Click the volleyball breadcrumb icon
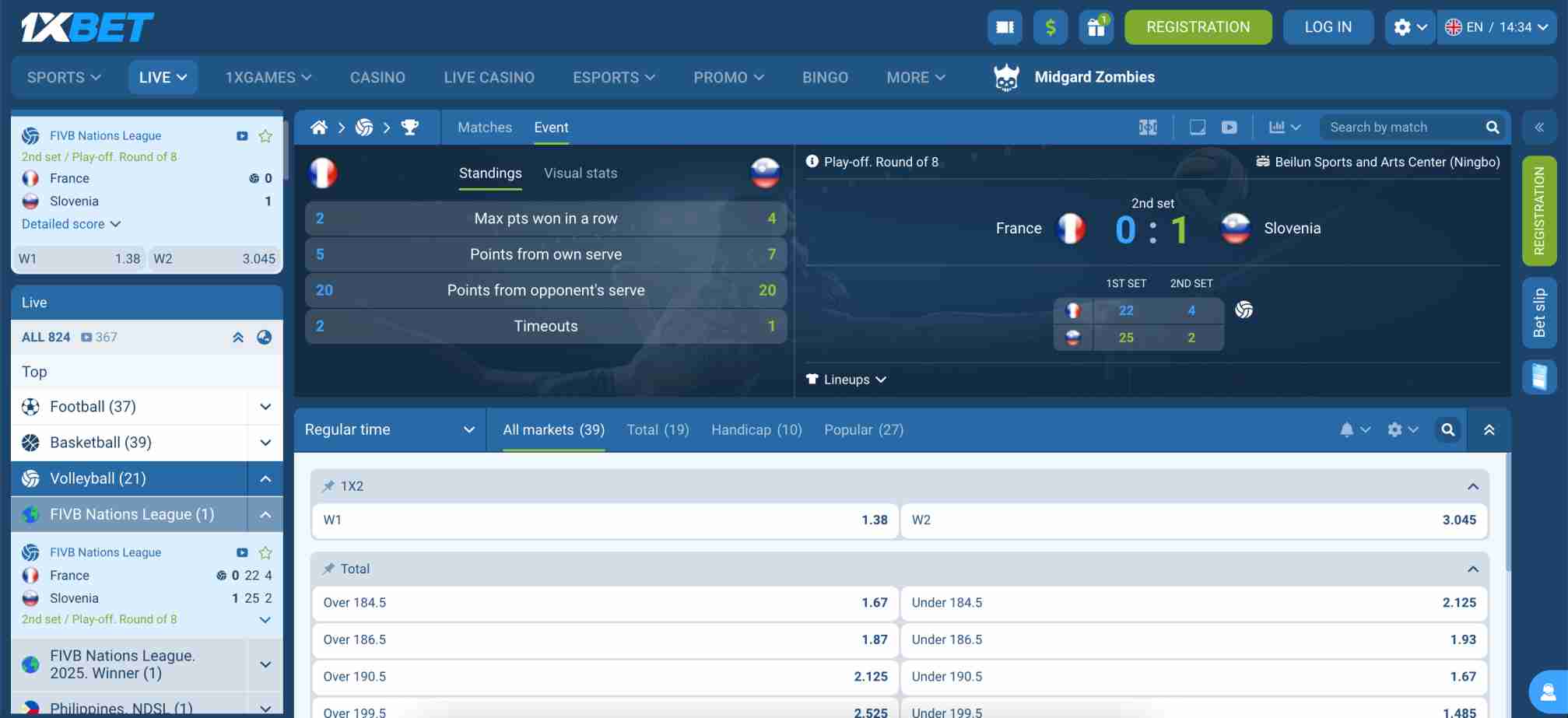Viewport: 1568px width, 718px height. [x=364, y=128]
